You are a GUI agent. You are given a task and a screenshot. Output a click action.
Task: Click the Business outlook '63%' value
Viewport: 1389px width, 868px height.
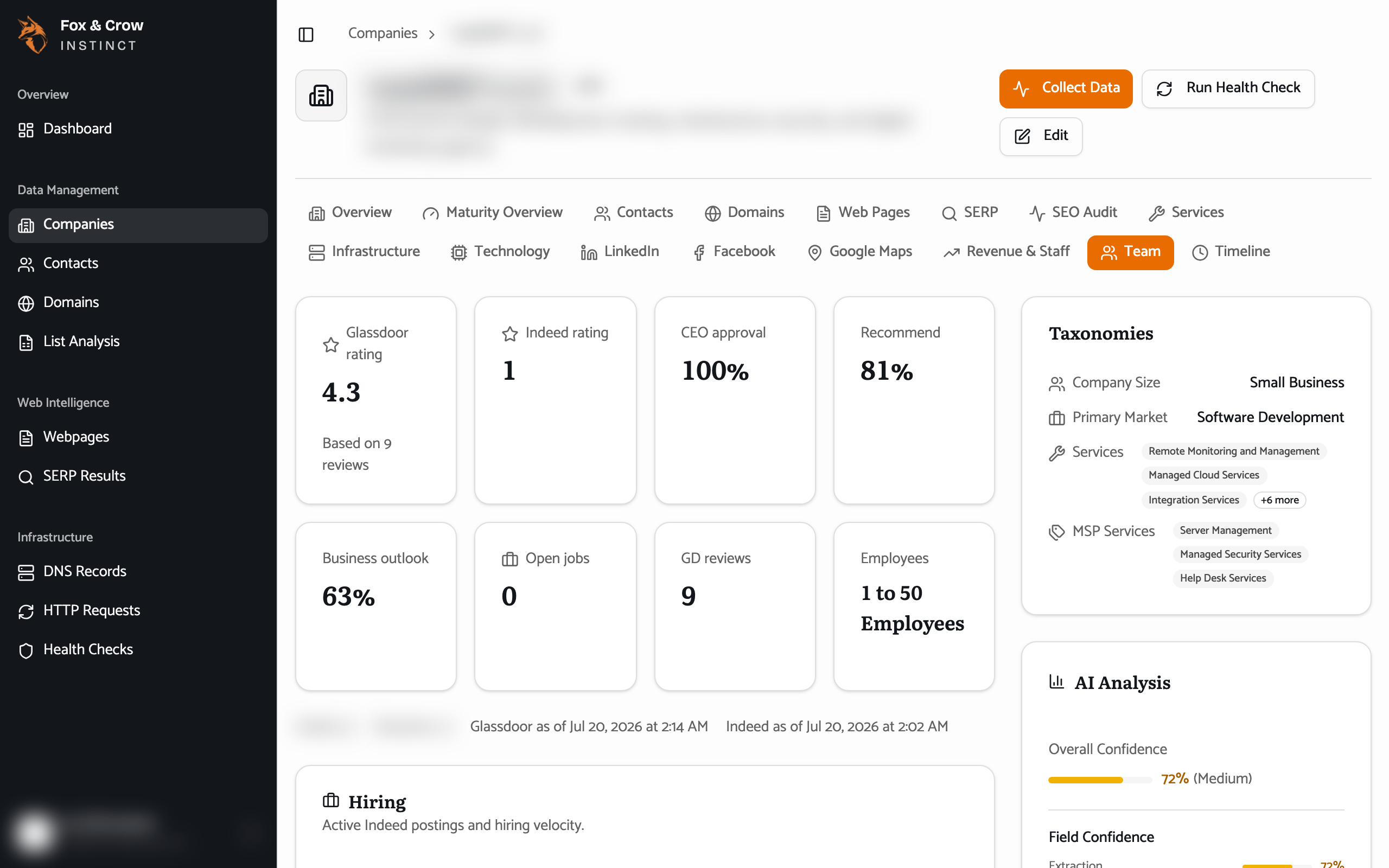[x=348, y=596]
